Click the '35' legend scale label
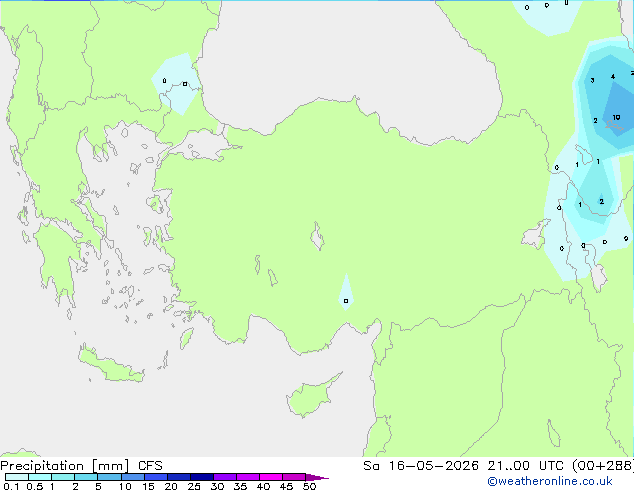Viewport: 634px width, 490px height. 240,486
